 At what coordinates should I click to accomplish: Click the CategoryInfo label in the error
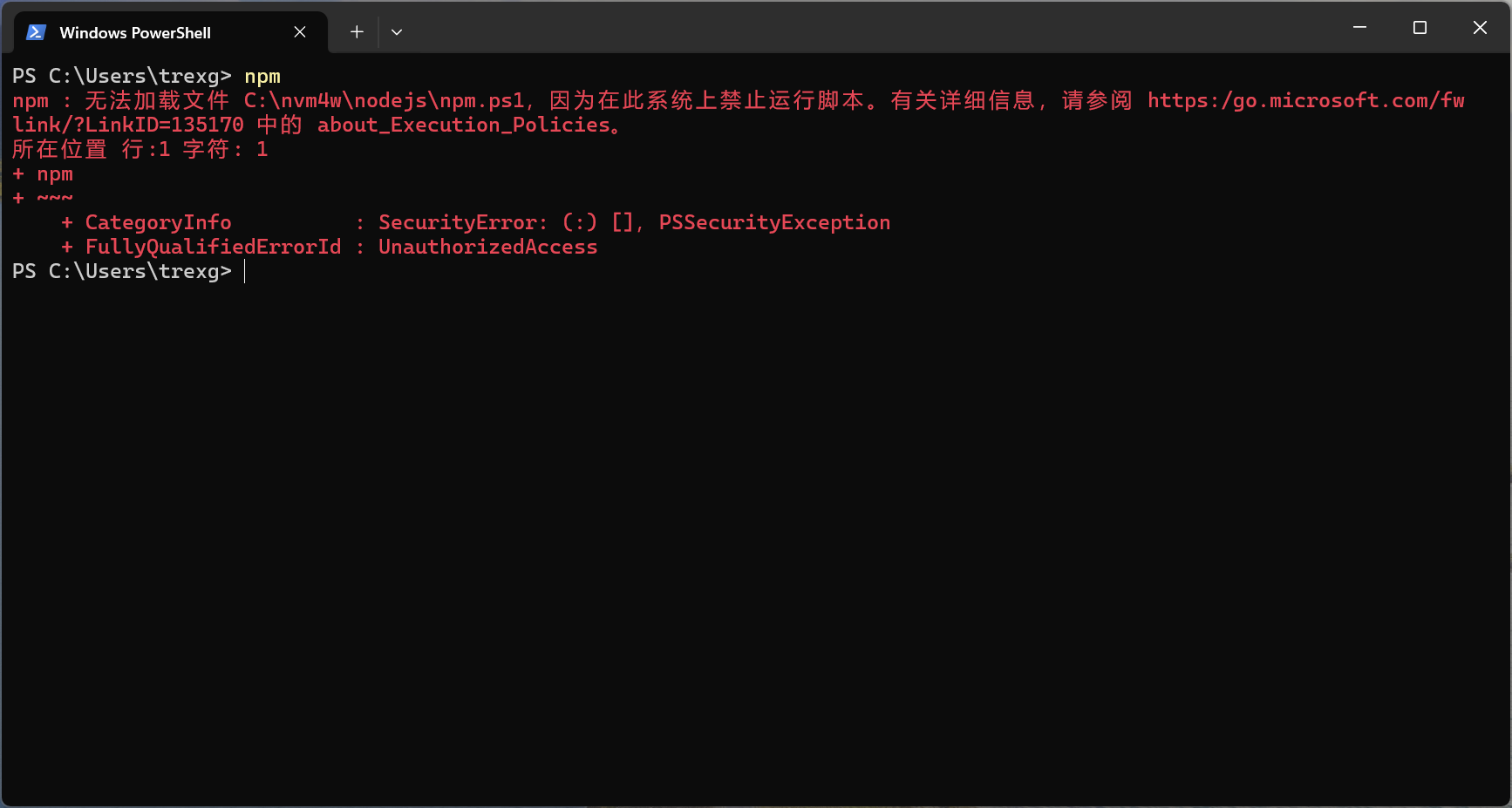[x=158, y=223]
